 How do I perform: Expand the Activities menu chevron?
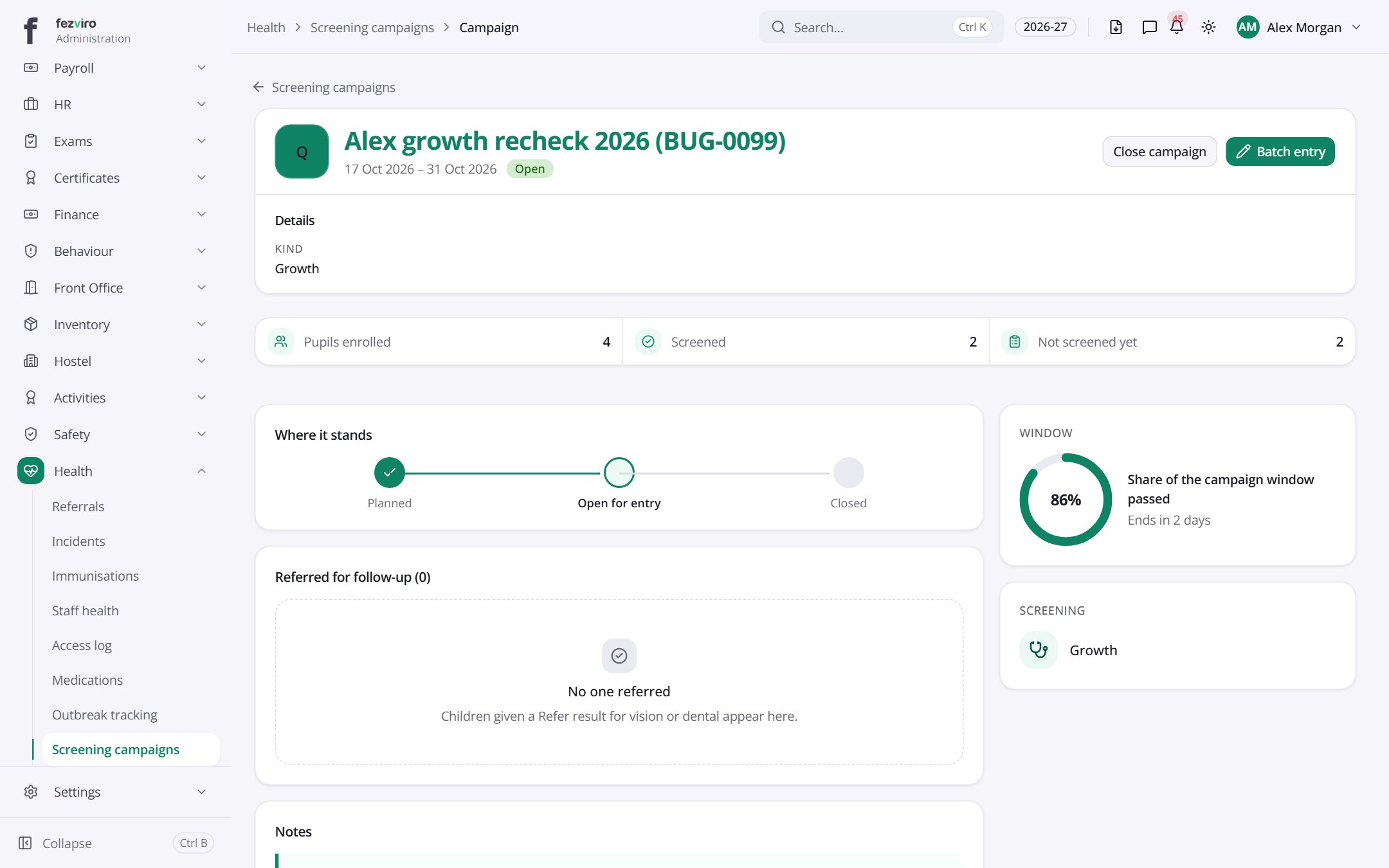(x=201, y=397)
